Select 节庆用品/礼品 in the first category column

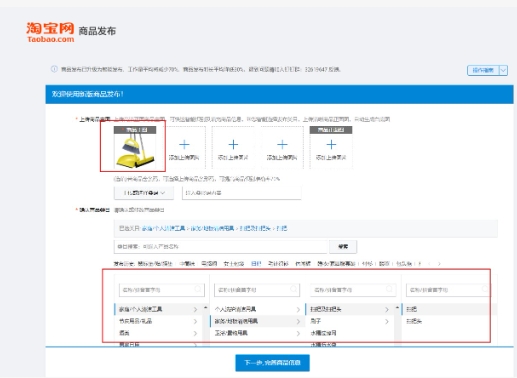[158, 321]
